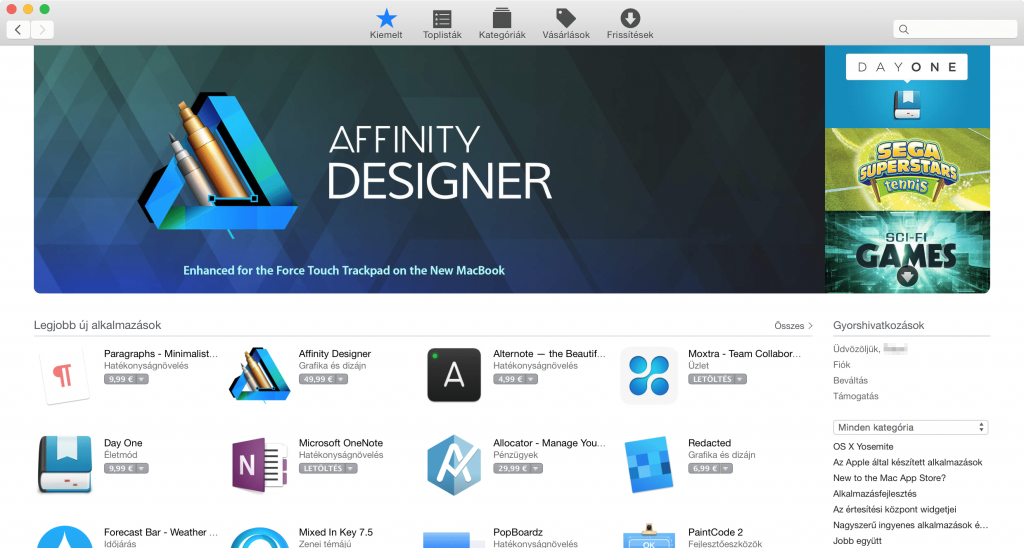
Task: Expand Moxtra's LETÖLTÉS button arrow
Action: click(x=740, y=380)
